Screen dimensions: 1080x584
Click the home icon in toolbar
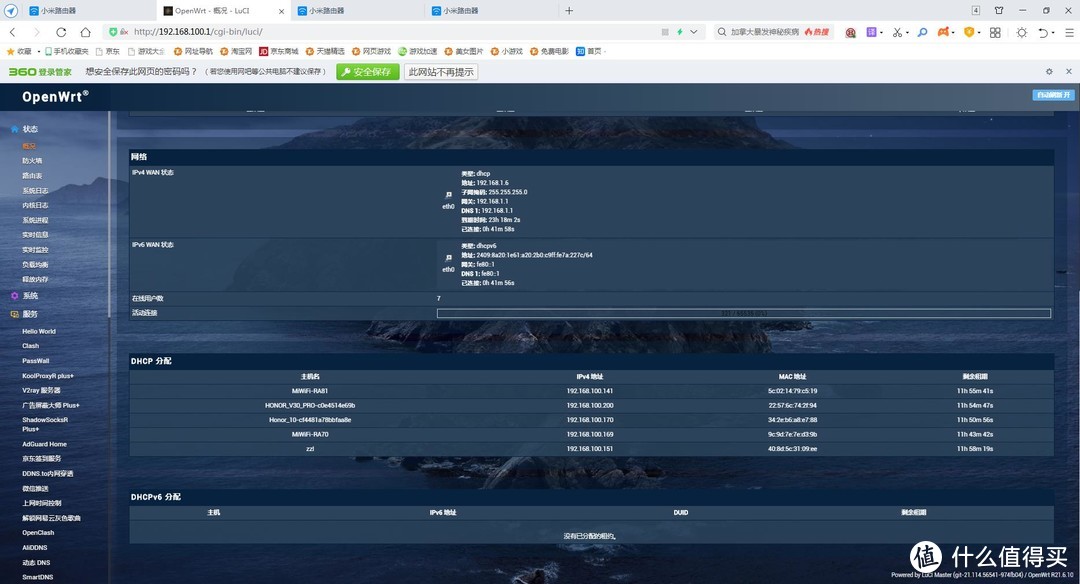[85, 32]
